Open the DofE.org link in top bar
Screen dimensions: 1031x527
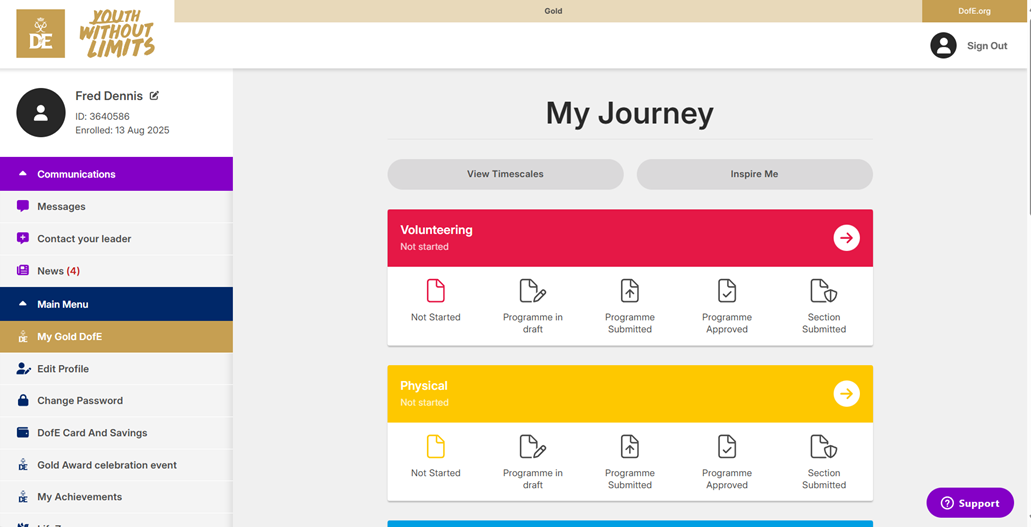[x=974, y=11]
